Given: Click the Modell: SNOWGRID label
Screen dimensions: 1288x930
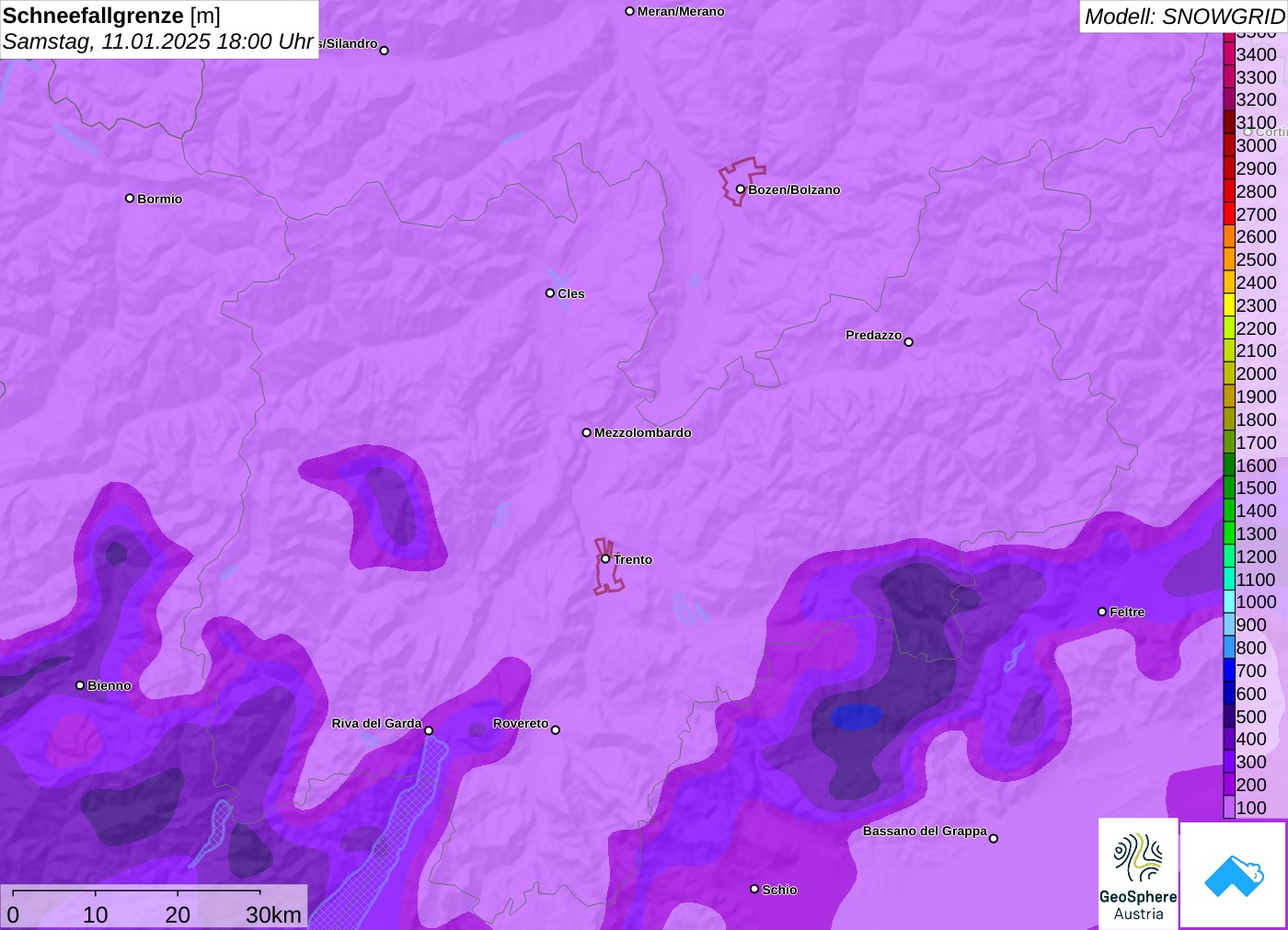Looking at the screenshot, I should (x=1184, y=17).
